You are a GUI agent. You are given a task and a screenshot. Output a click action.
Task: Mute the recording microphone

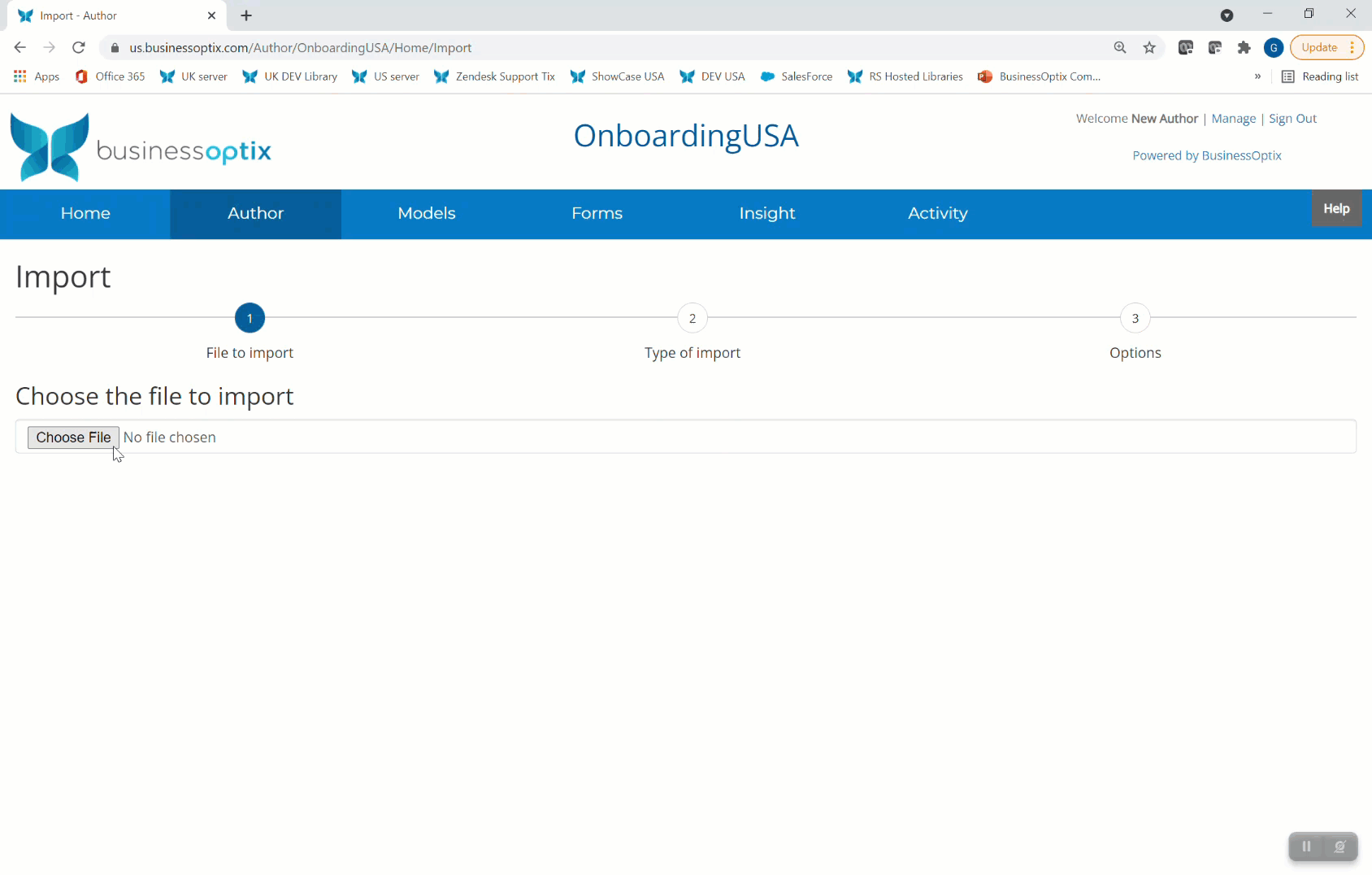coord(1341,846)
